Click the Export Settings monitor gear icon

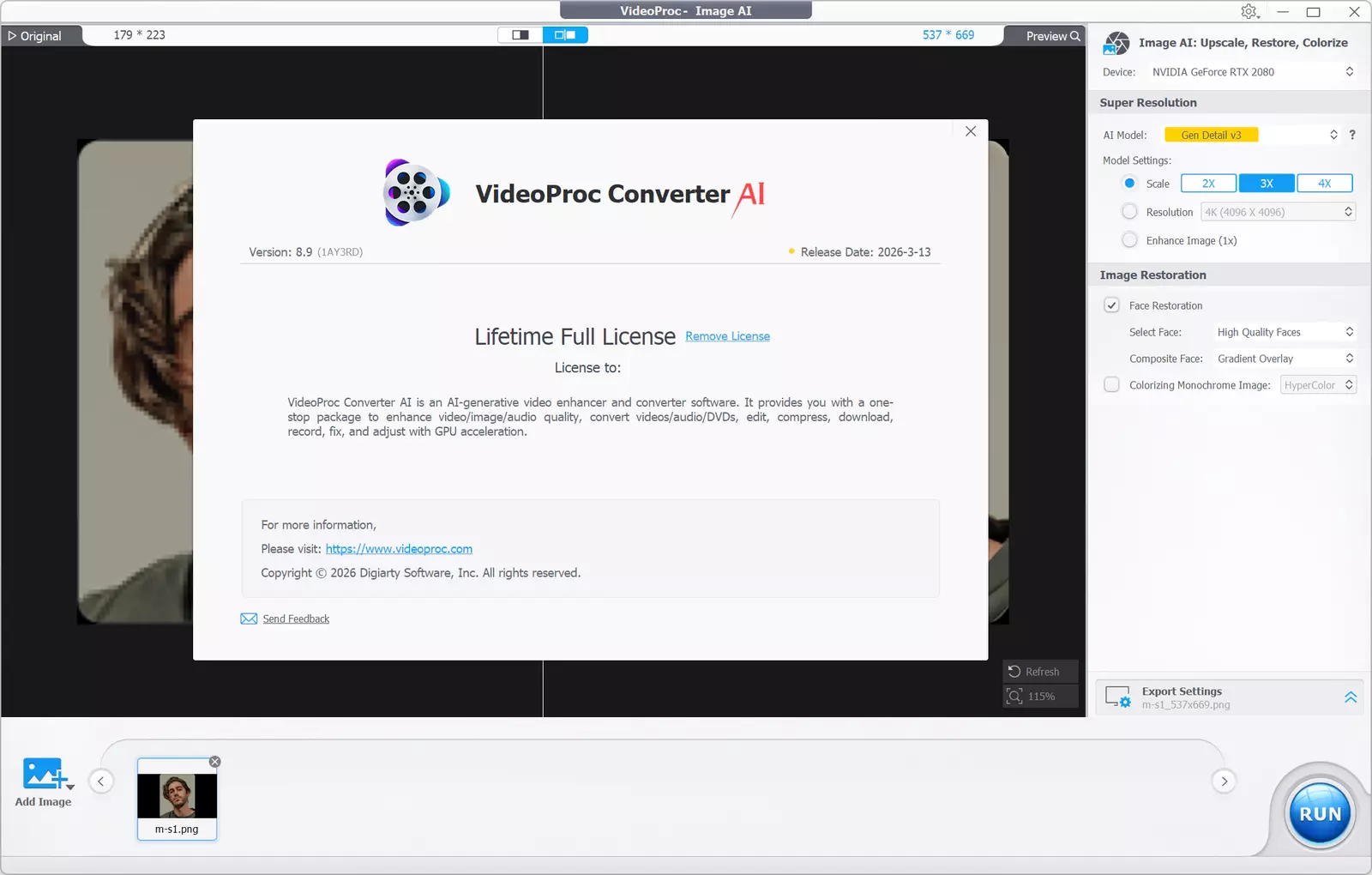point(1118,697)
